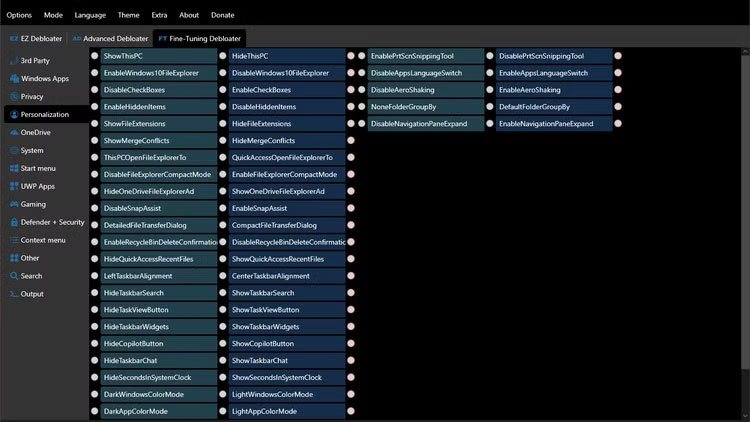Select the radio button left of ShowThisPC
The width and height of the screenshot is (750, 422).
(x=95, y=56)
